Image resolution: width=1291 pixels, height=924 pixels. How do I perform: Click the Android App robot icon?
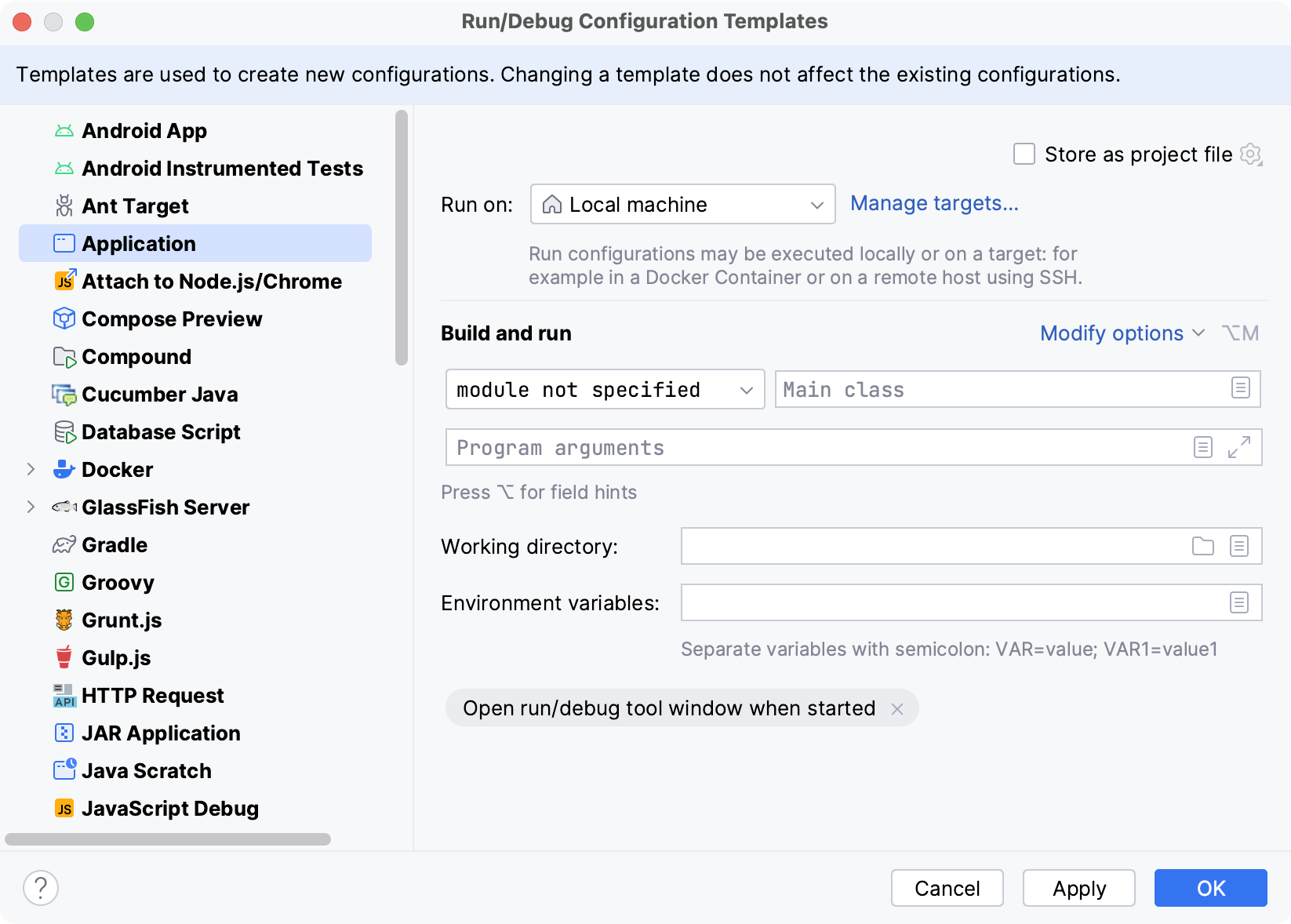coord(64,131)
